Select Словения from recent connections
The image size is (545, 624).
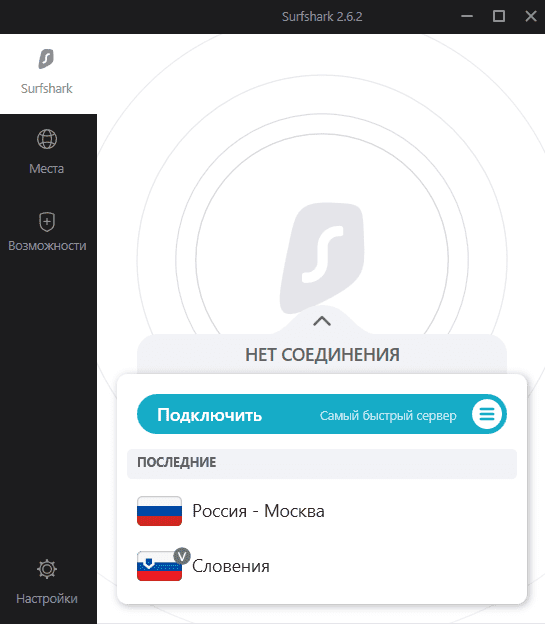[322, 566]
